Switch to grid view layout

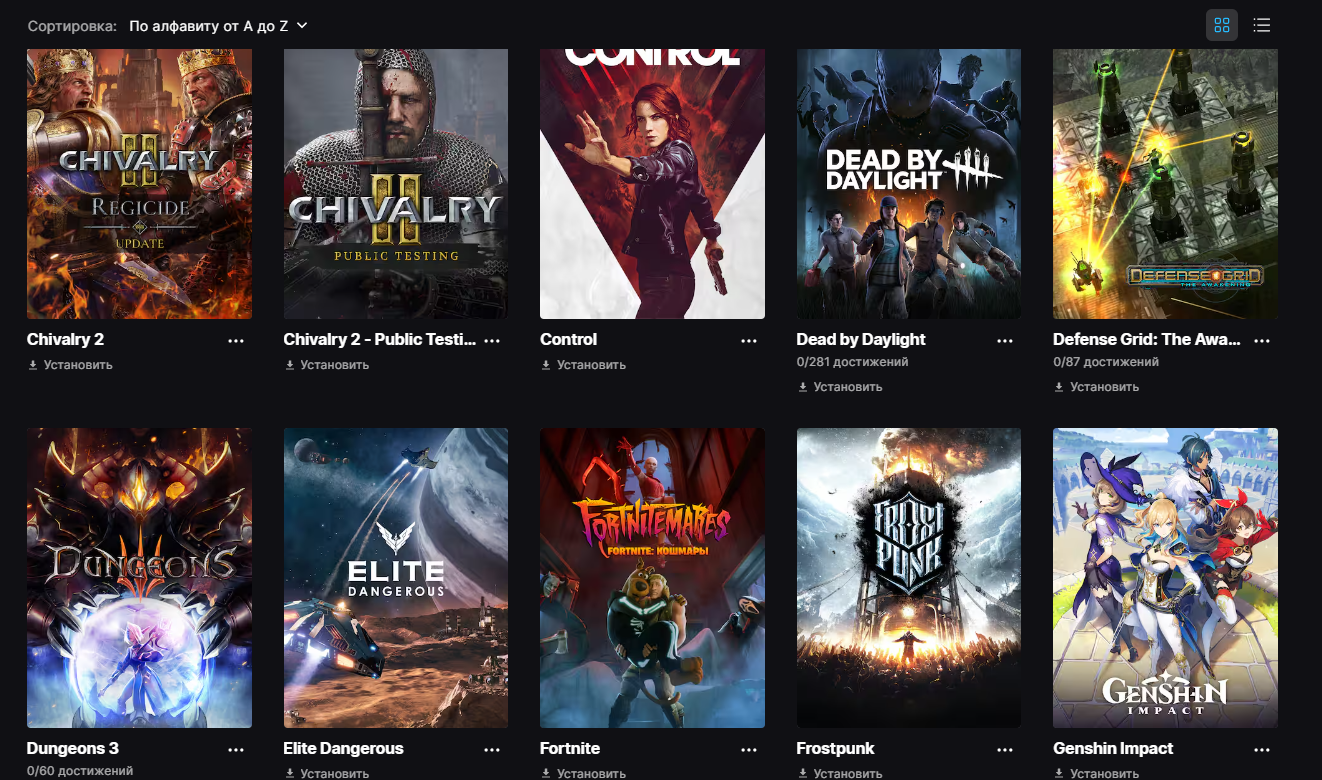[1221, 25]
